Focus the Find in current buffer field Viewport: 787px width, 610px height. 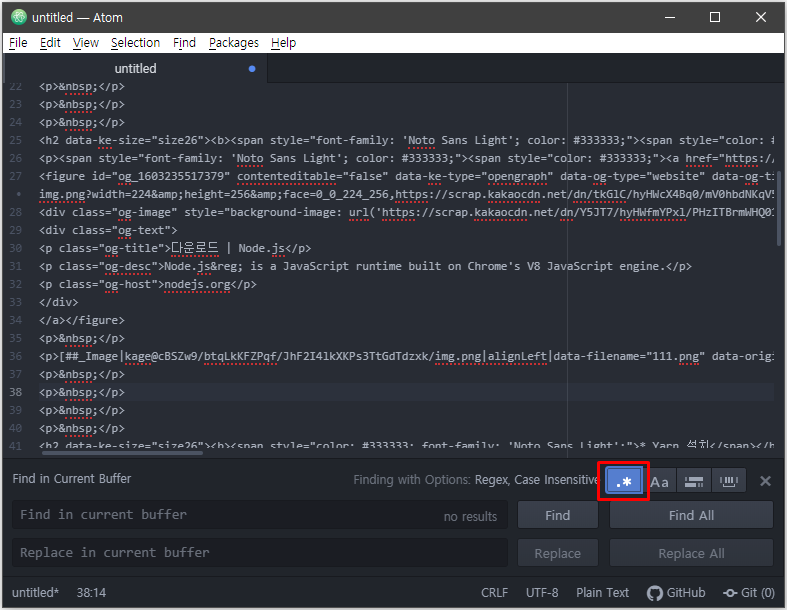[x=259, y=515]
